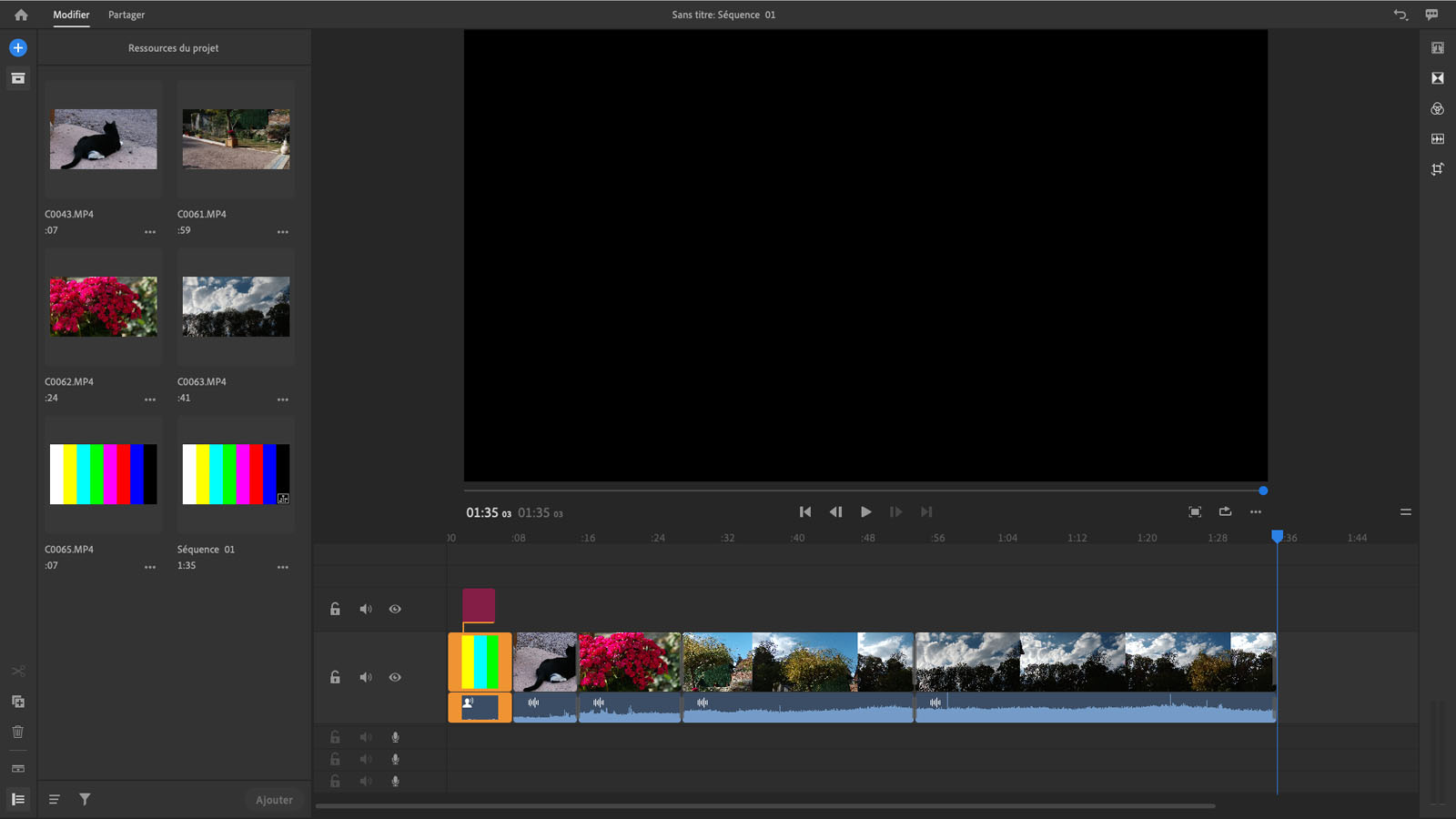Toggle visibility eye on the upper video track

(x=395, y=609)
